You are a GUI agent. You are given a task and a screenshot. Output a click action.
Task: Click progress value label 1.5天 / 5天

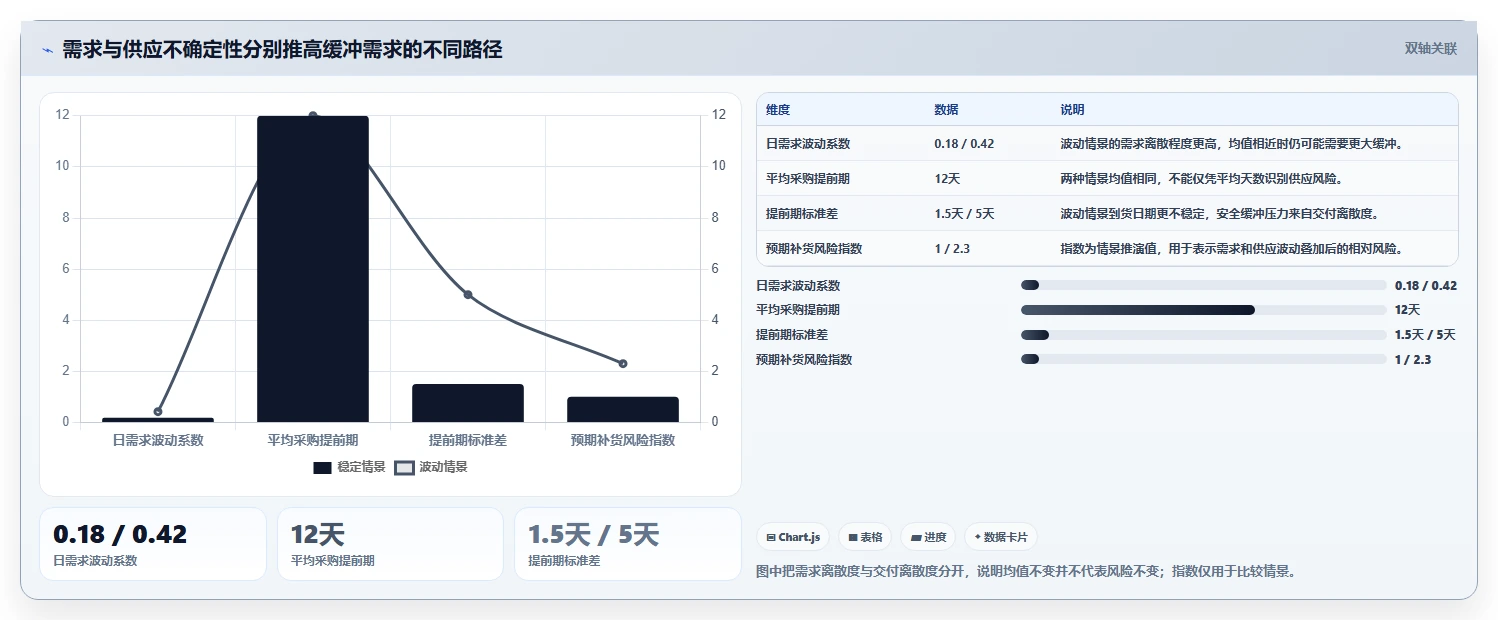[1425, 334]
